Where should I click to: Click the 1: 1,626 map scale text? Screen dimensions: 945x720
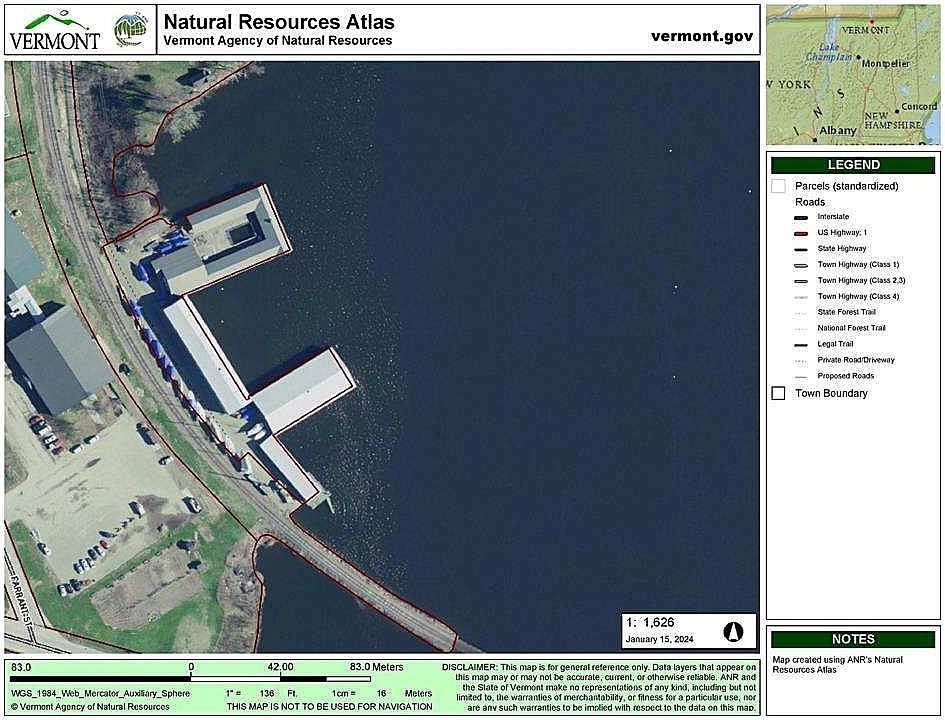pos(650,622)
